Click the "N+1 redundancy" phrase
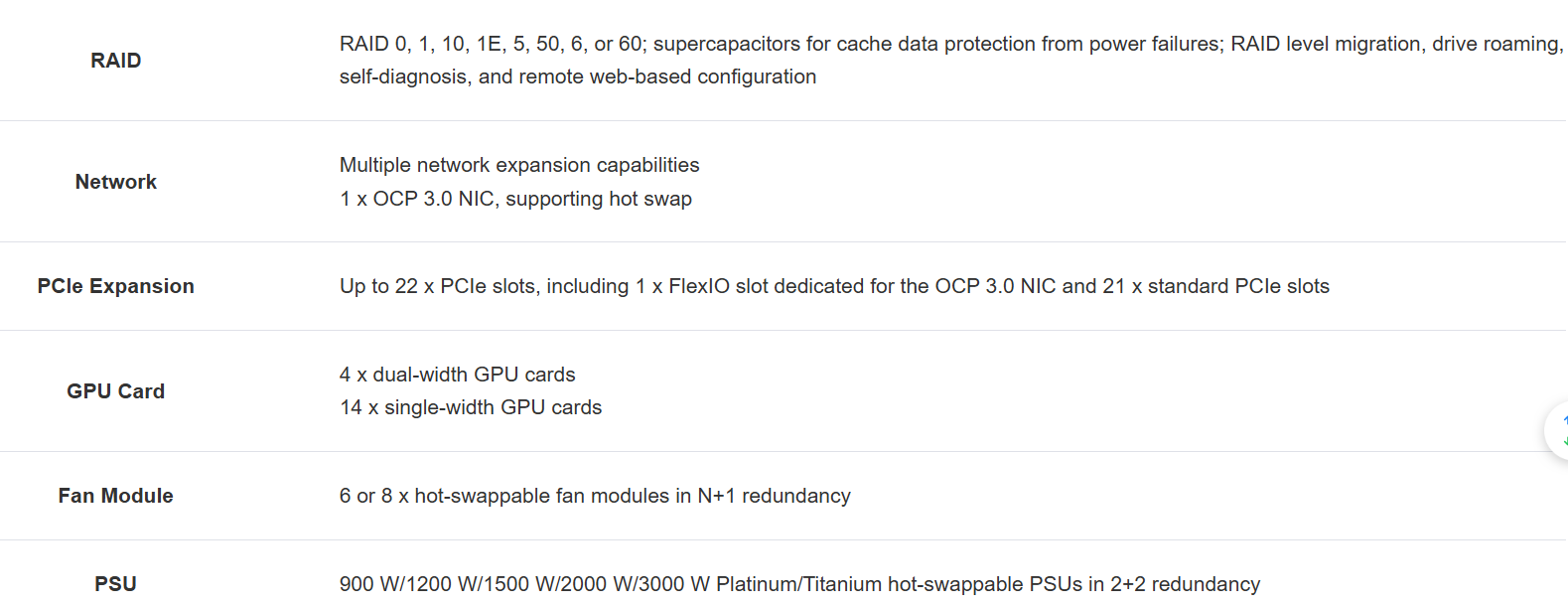 point(774,496)
